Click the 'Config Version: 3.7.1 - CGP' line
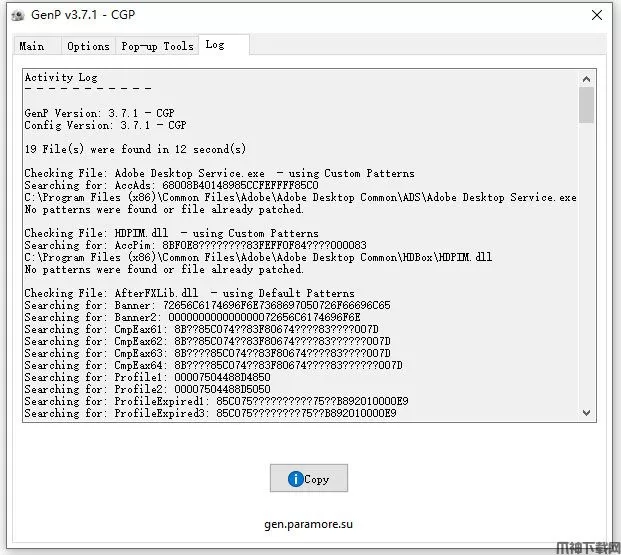 105,125
